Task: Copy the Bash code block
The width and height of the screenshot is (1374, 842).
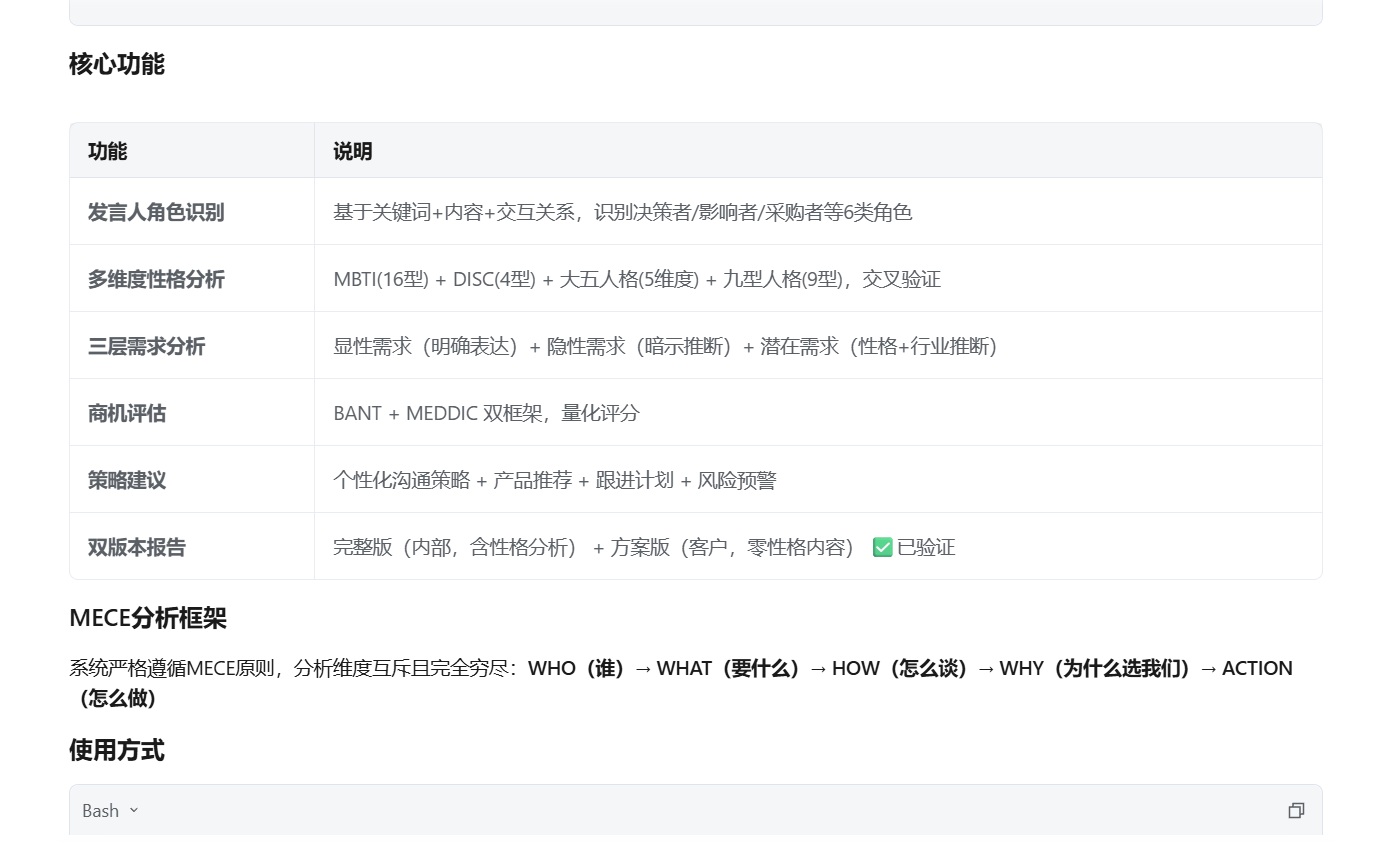Action: (1296, 811)
